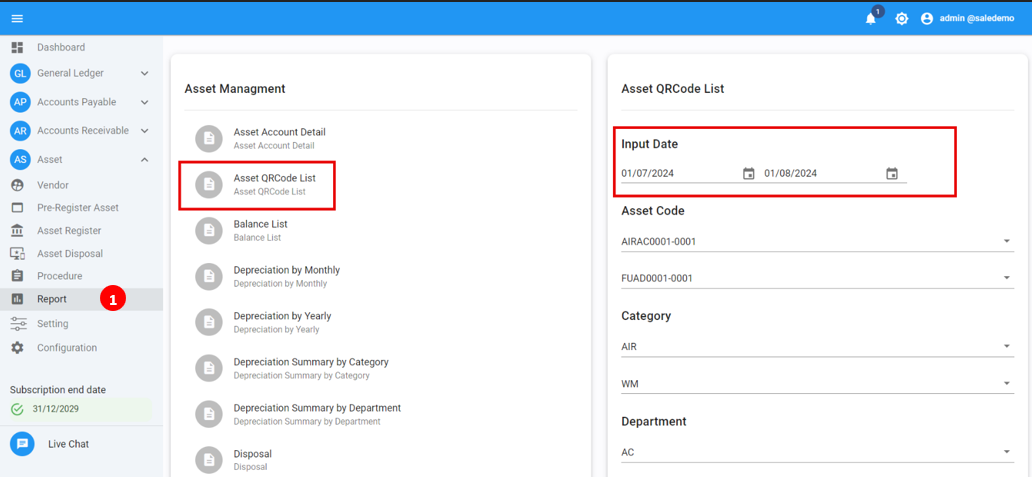Click the start date input field
Image resolution: width=1032 pixels, height=477 pixels.
pos(678,174)
